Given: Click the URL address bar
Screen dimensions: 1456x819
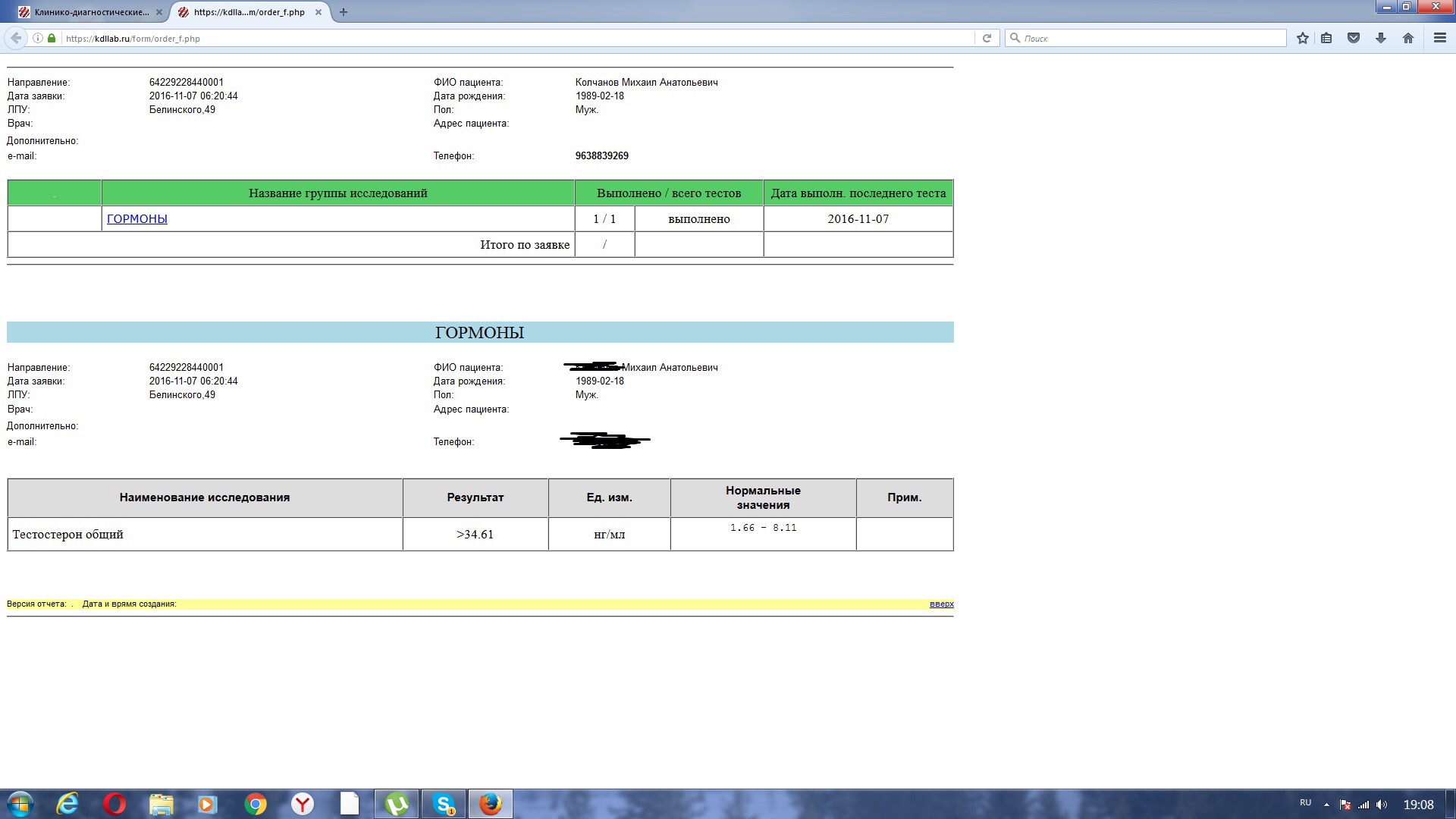Looking at the screenshot, I should (516, 38).
